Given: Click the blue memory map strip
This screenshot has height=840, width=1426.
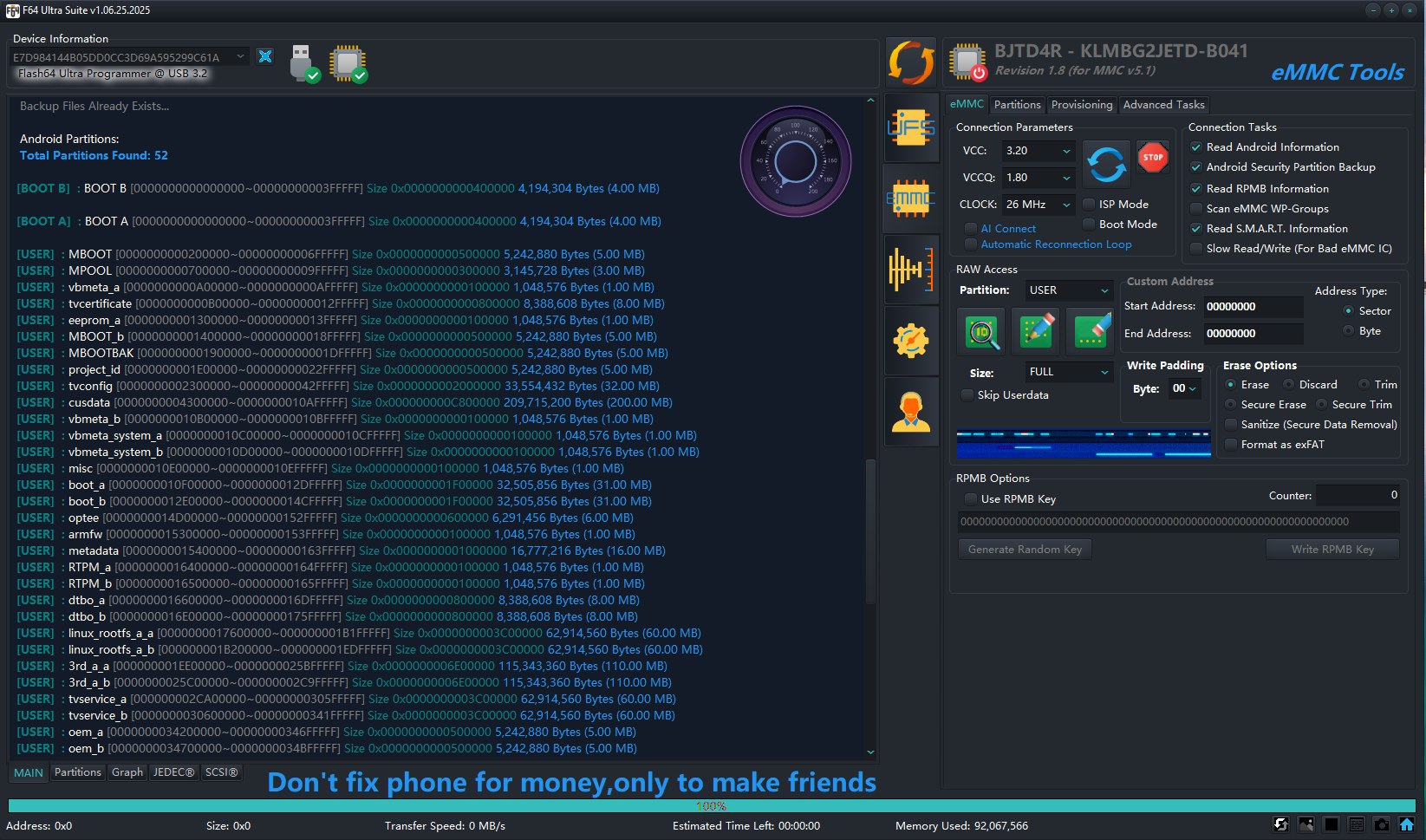Looking at the screenshot, I should click(1084, 443).
